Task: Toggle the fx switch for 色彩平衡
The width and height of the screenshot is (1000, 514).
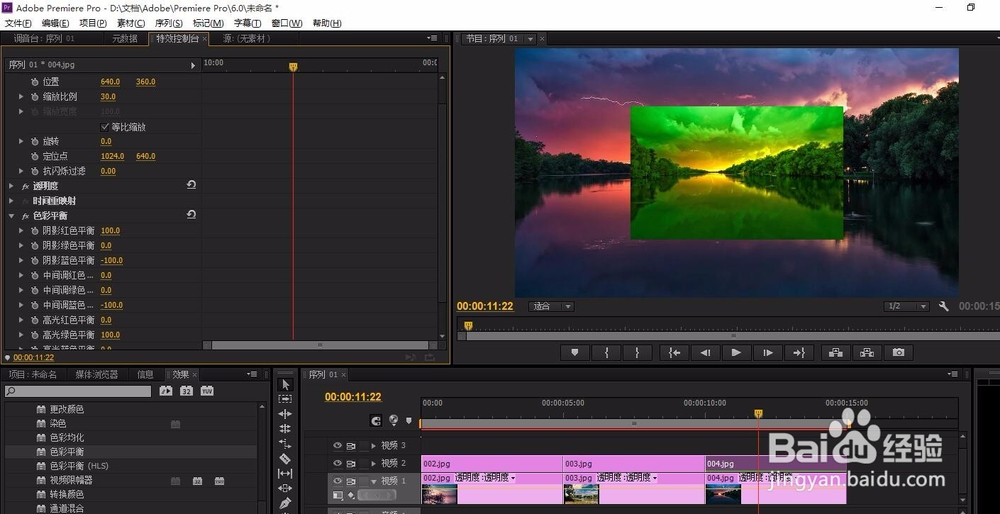Action: coord(26,216)
